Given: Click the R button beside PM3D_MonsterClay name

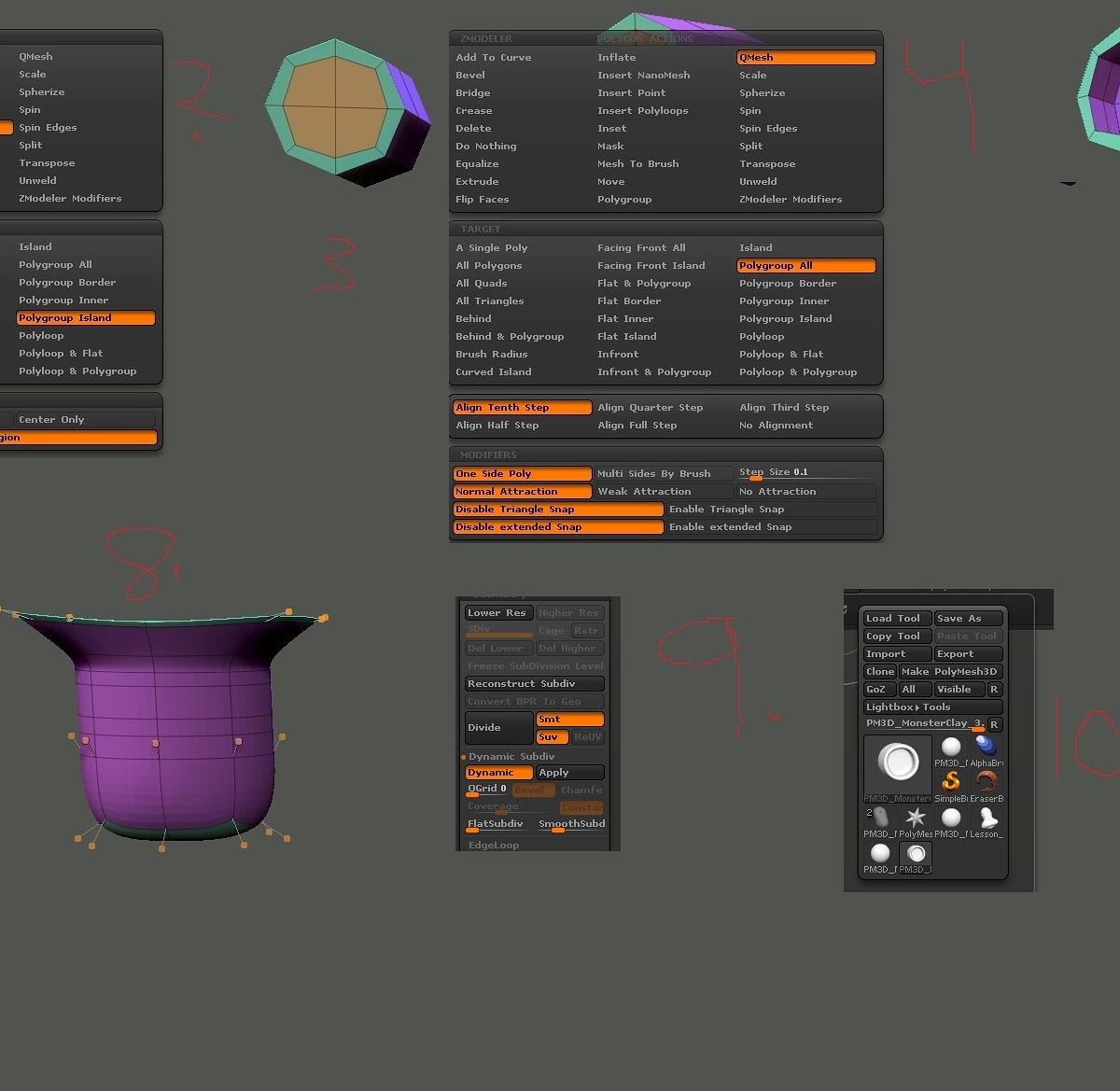Looking at the screenshot, I should (x=994, y=724).
